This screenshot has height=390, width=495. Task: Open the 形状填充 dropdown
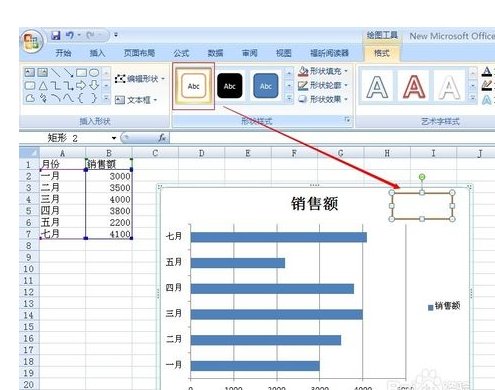(323, 71)
